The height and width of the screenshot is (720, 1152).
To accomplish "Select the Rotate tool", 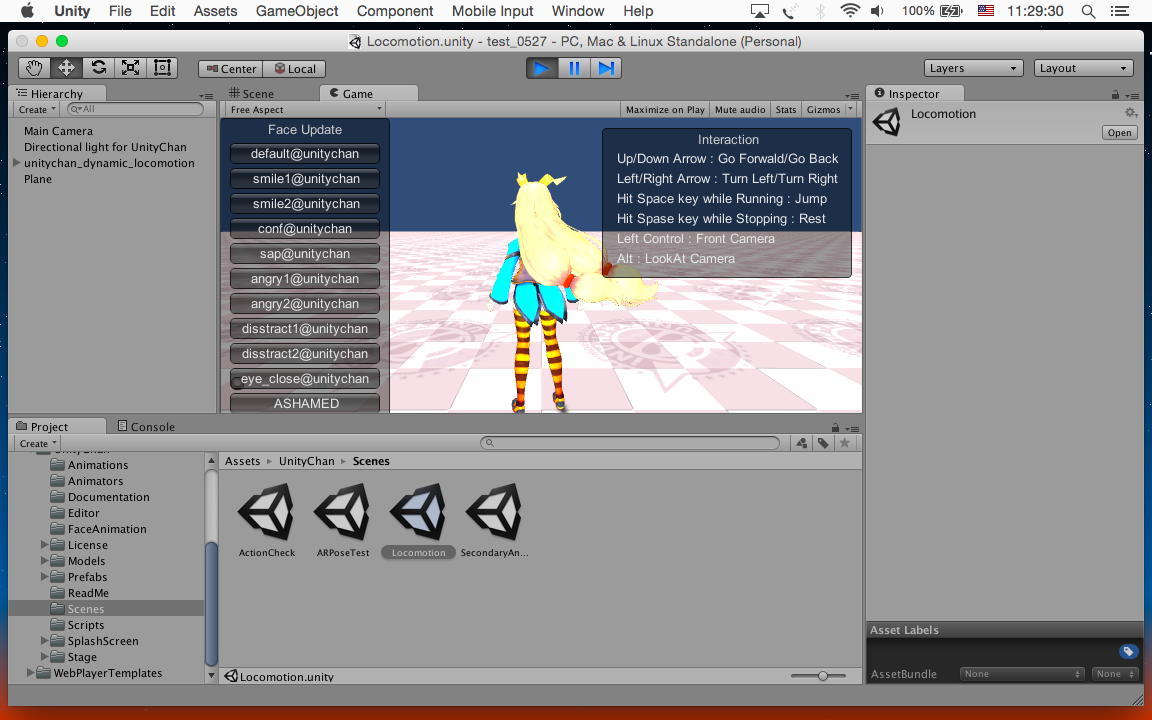I will point(98,68).
